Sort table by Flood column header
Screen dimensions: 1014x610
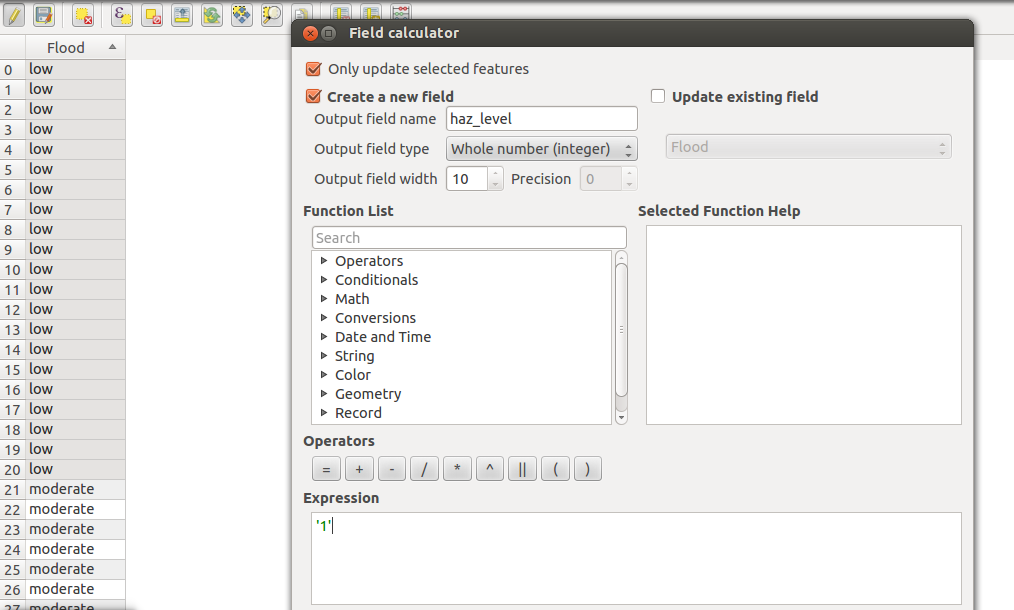click(76, 47)
